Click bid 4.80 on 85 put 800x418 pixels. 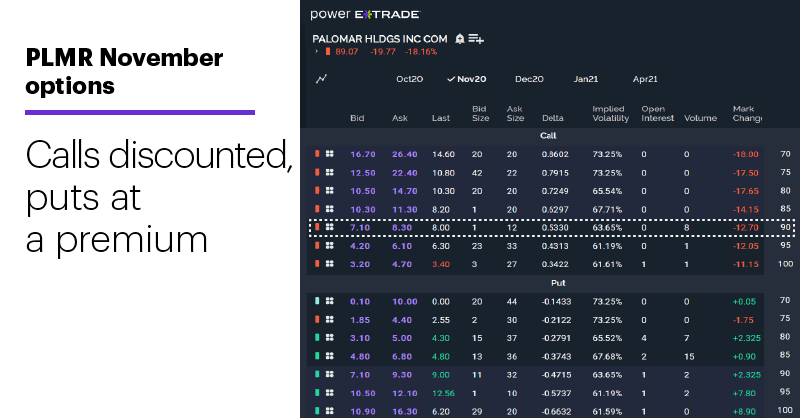click(x=360, y=356)
